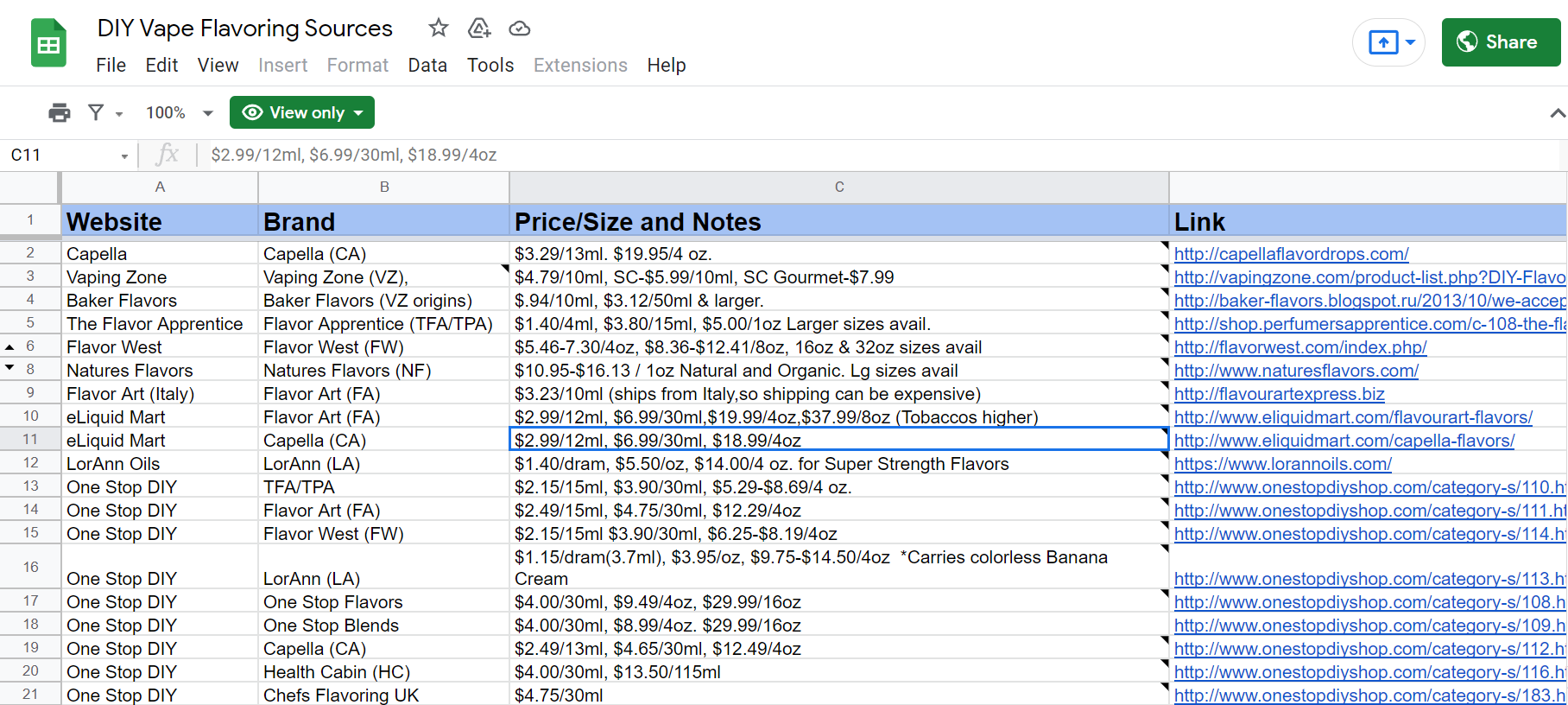Click the formula bar content
Screen dimensions: 1568x705
(x=354, y=155)
